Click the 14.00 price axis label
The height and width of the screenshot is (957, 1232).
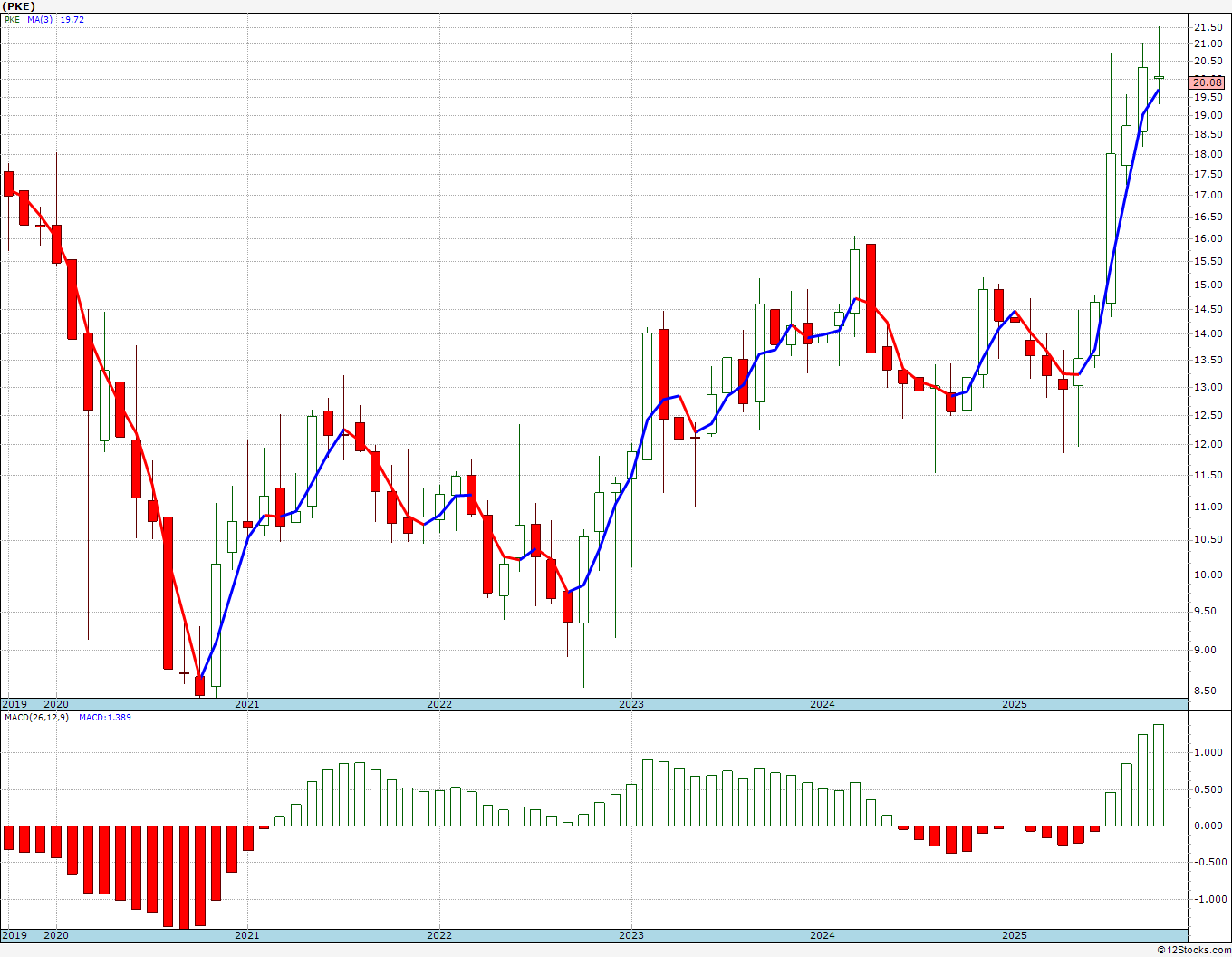(x=1208, y=334)
